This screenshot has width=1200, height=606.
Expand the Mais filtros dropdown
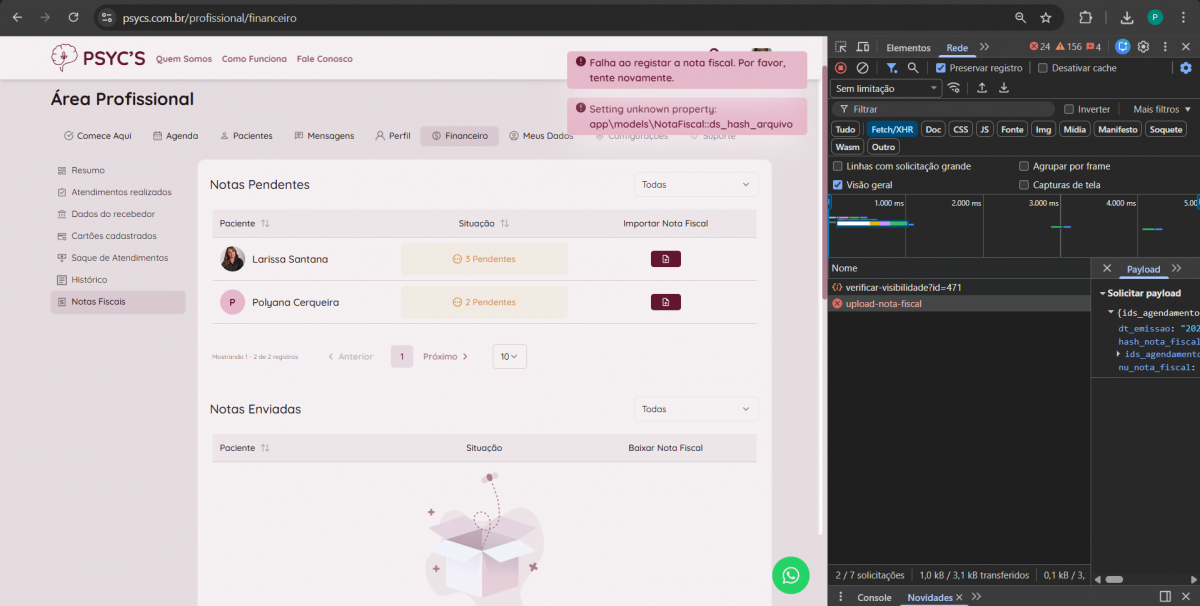pyautogui.click(x=1162, y=109)
